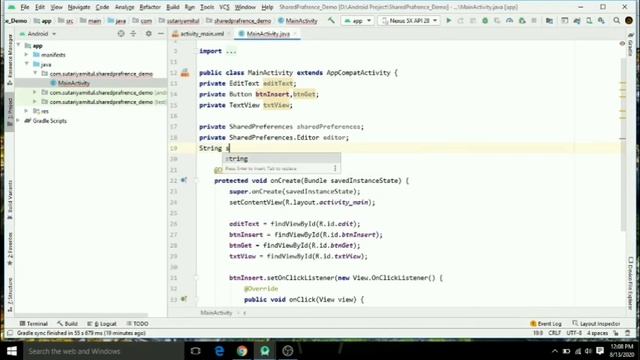Screen dimensions: 640x360
Task: Open the File menu
Action: tap(24, 7)
